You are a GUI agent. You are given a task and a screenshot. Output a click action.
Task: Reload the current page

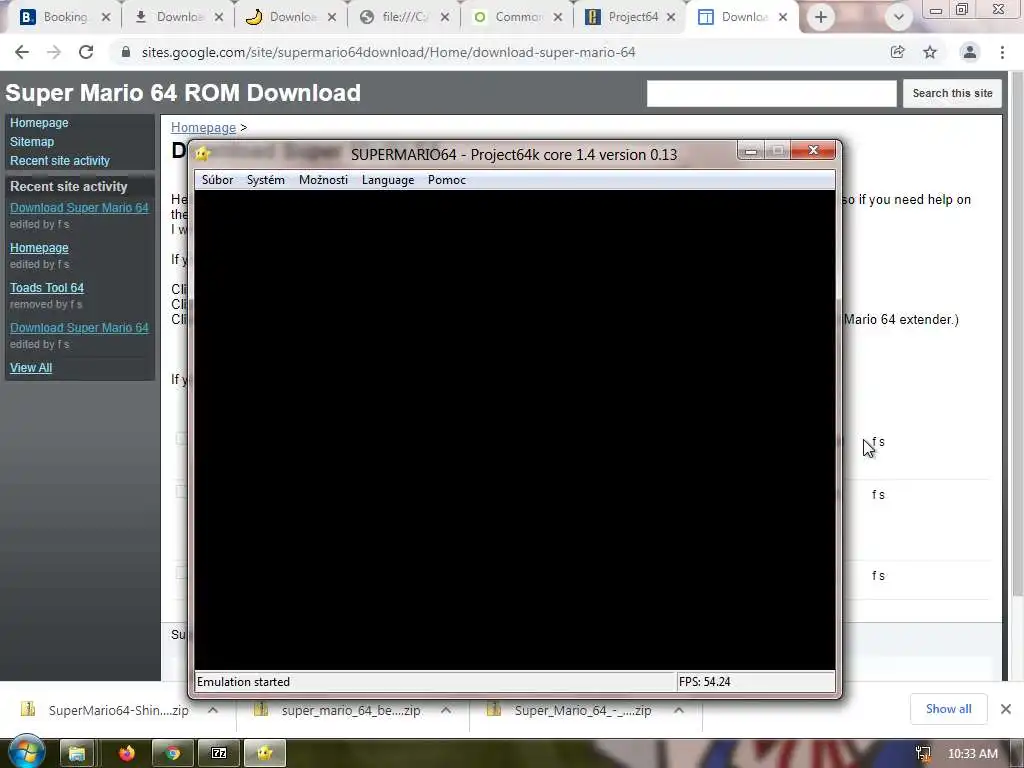(86, 52)
